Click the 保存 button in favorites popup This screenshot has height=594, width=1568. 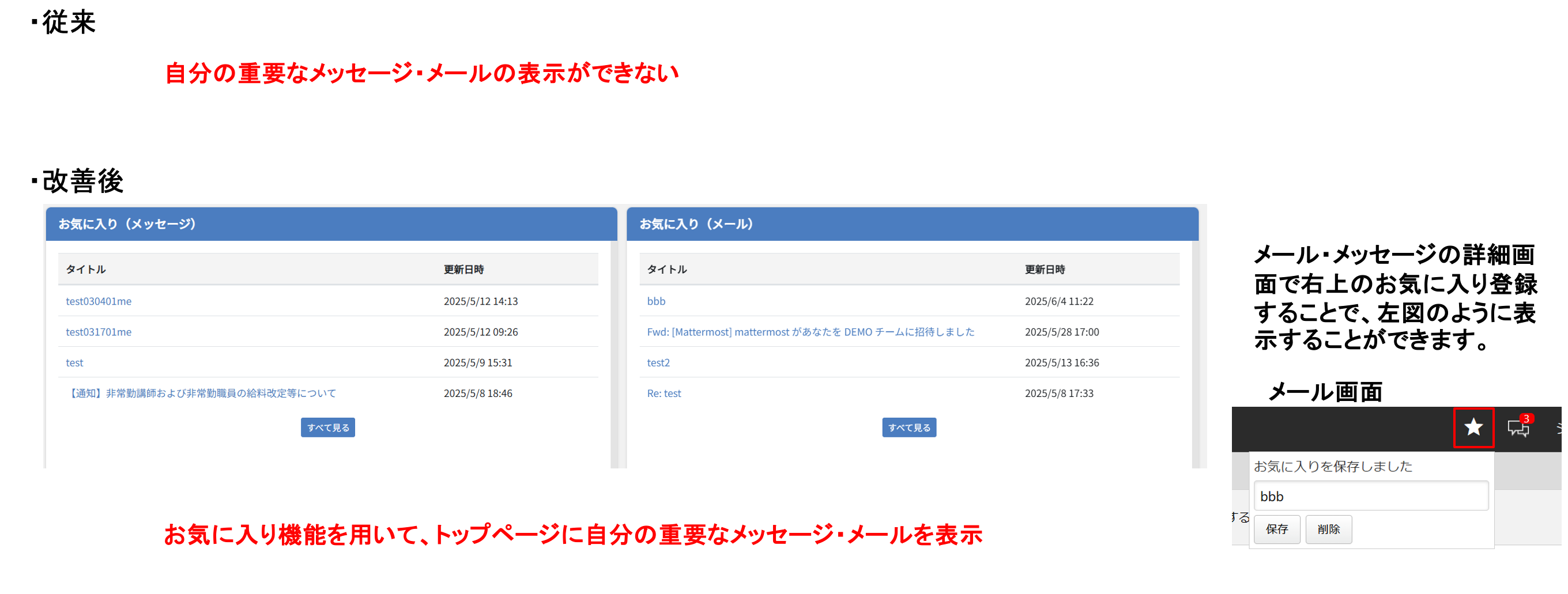(x=1276, y=529)
